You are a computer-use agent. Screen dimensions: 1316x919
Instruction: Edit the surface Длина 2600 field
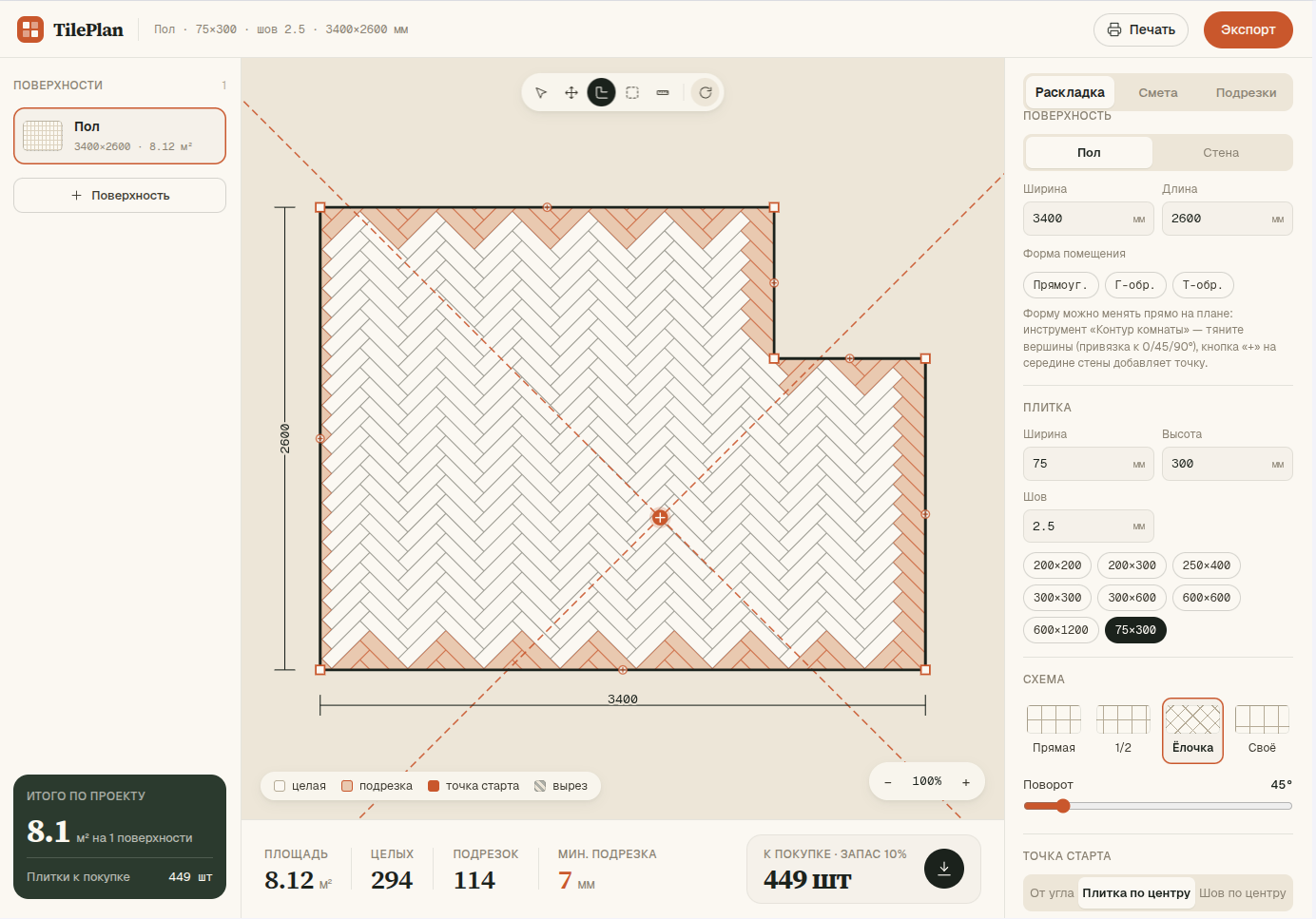tap(1228, 219)
